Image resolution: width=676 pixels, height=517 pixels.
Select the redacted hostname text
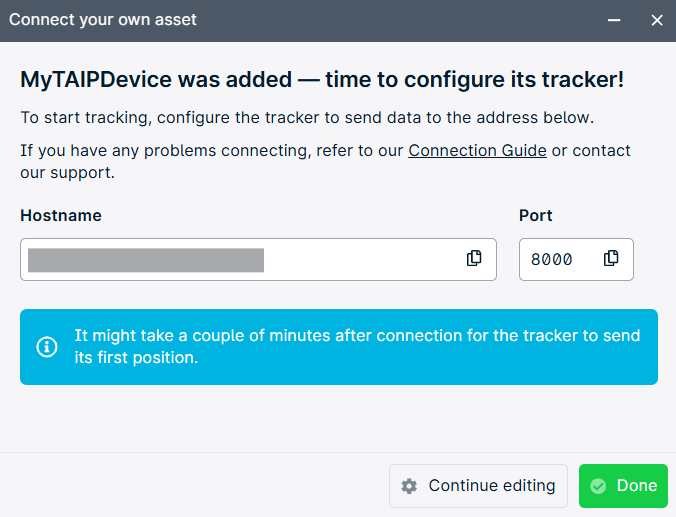[146, 260]
